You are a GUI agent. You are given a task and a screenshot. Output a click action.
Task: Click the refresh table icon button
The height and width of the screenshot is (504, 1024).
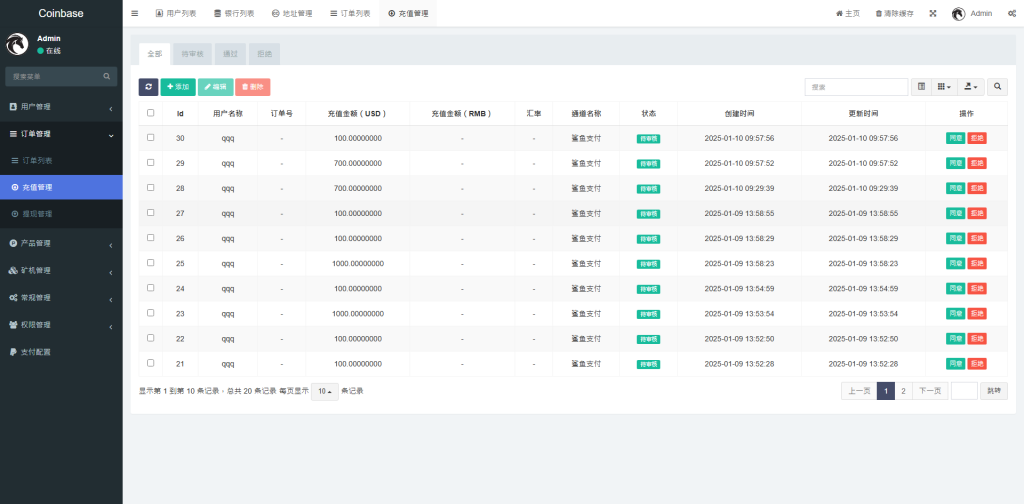tap(148, 87)
